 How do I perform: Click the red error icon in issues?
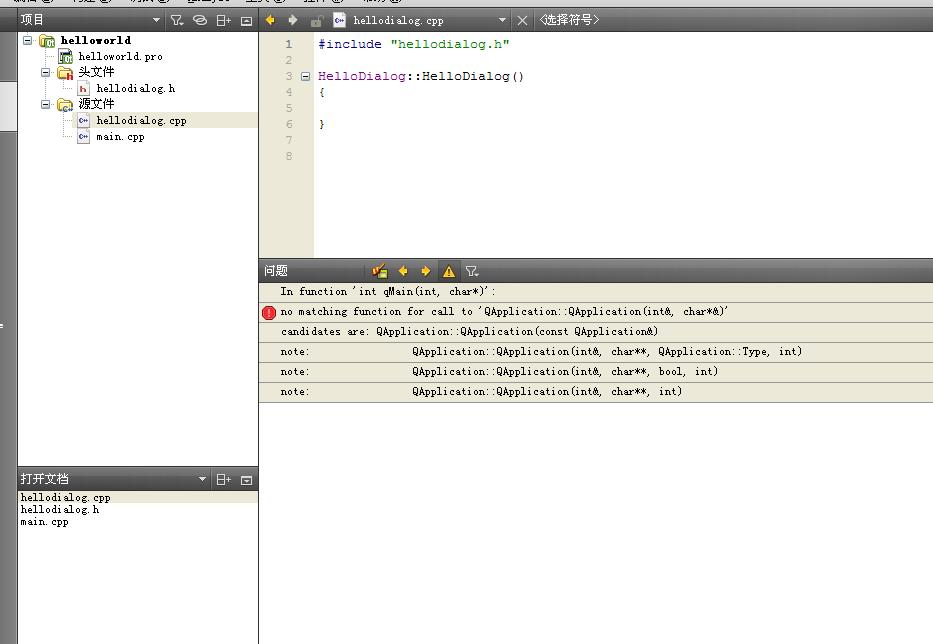pyautogui.click(x=269, y=312)
